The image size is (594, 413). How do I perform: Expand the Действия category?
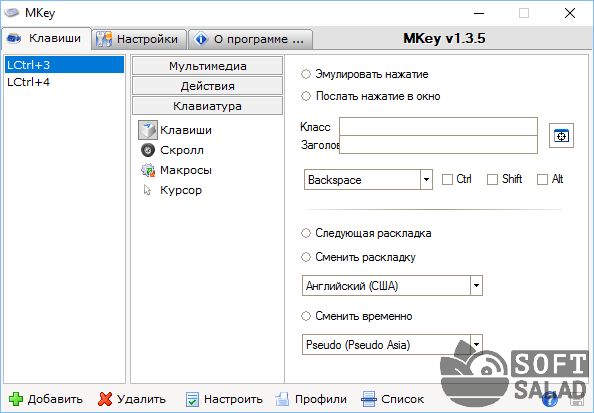tap(208, 86)
